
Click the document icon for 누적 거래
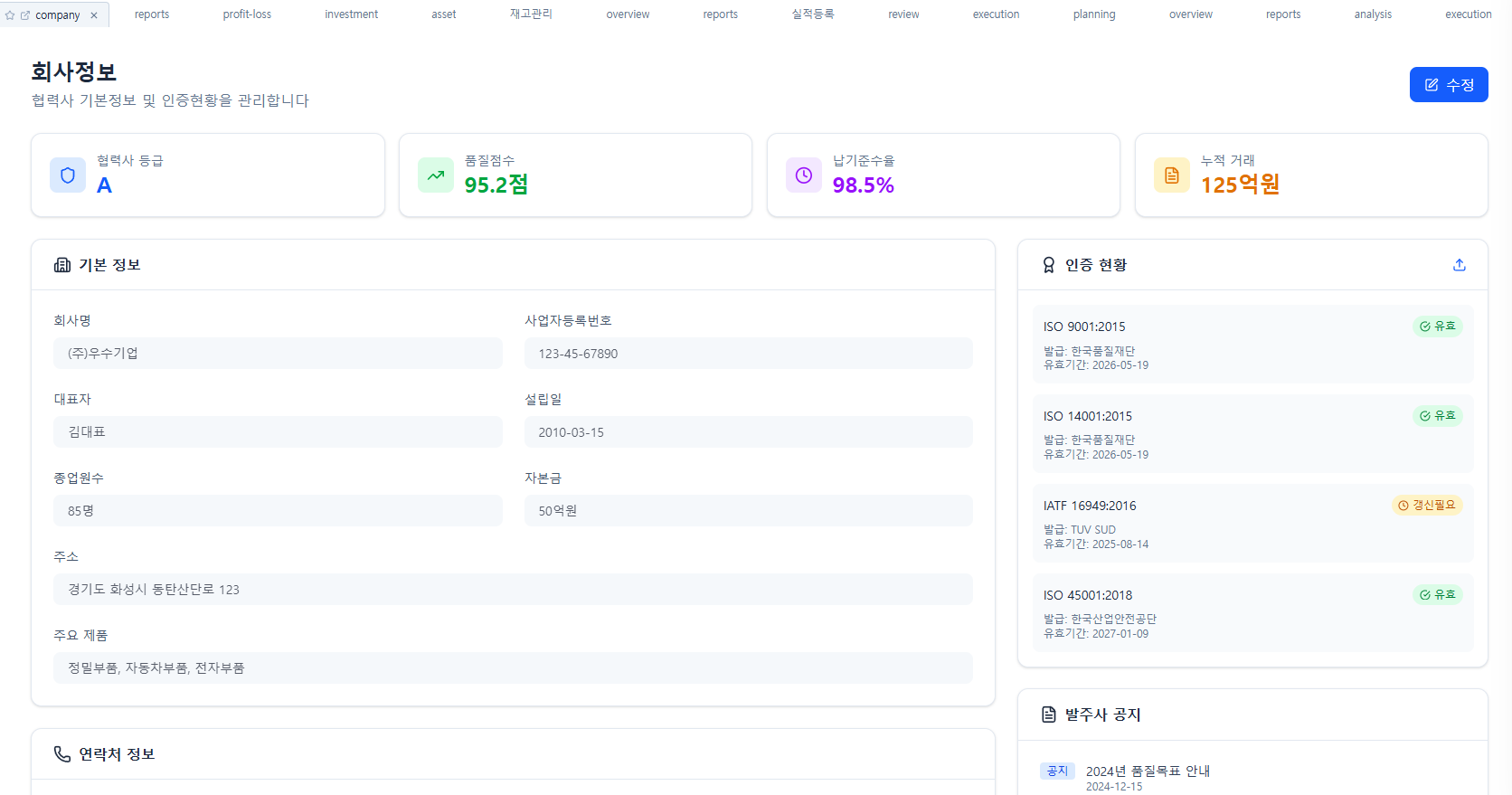1172,175
